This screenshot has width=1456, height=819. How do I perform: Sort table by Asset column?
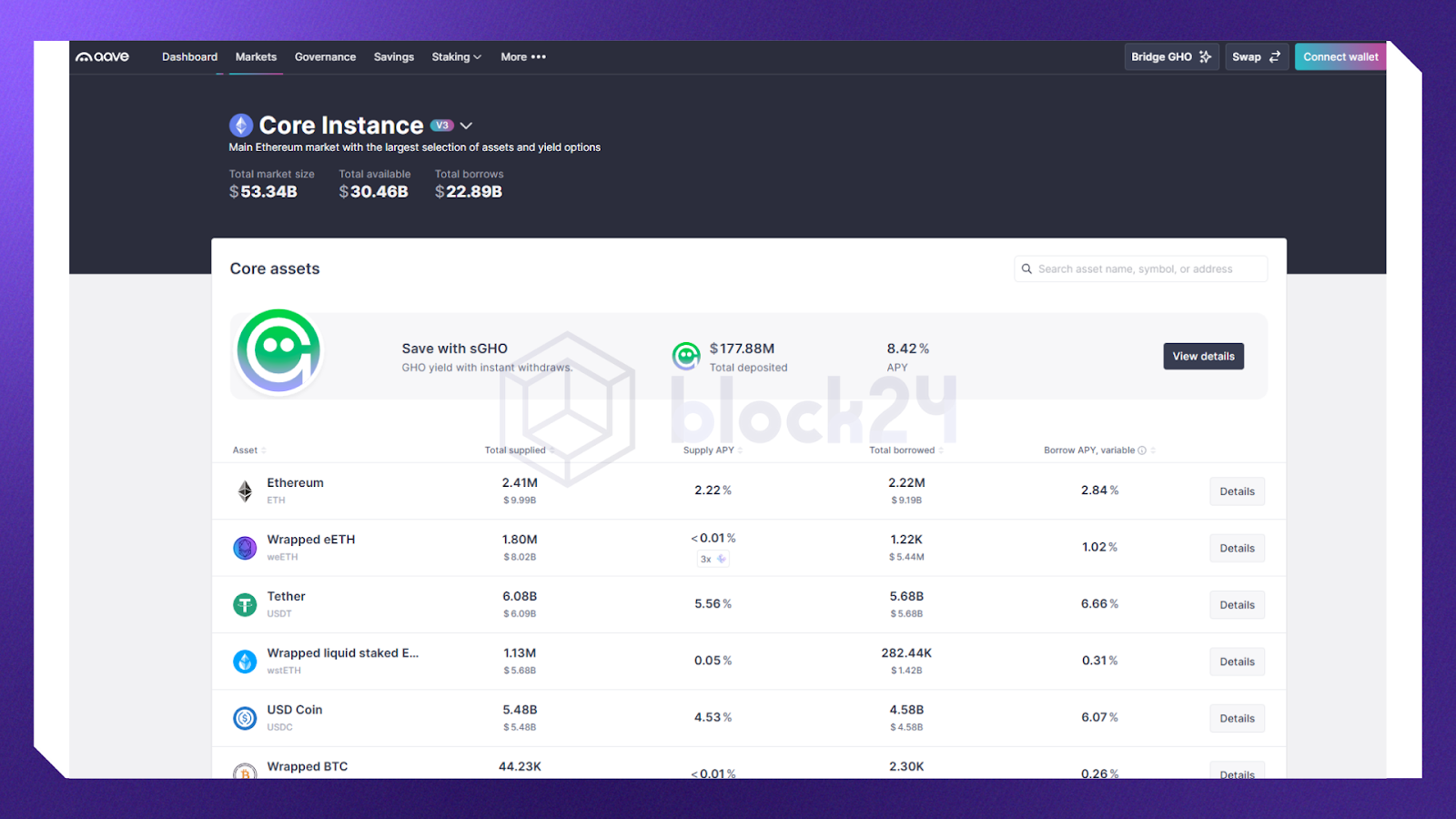tap(248, 450)
